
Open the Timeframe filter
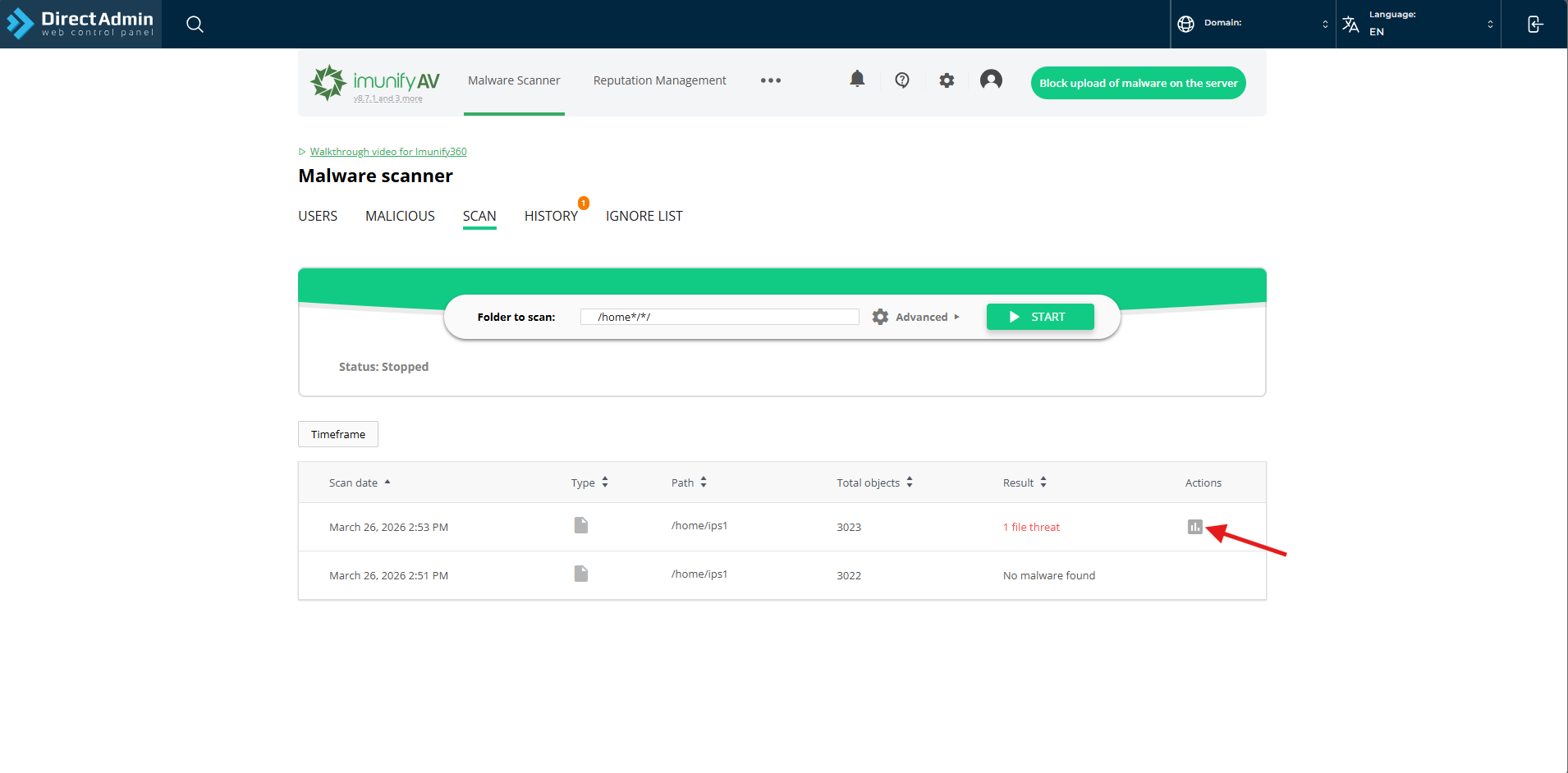tap(338, 434)
